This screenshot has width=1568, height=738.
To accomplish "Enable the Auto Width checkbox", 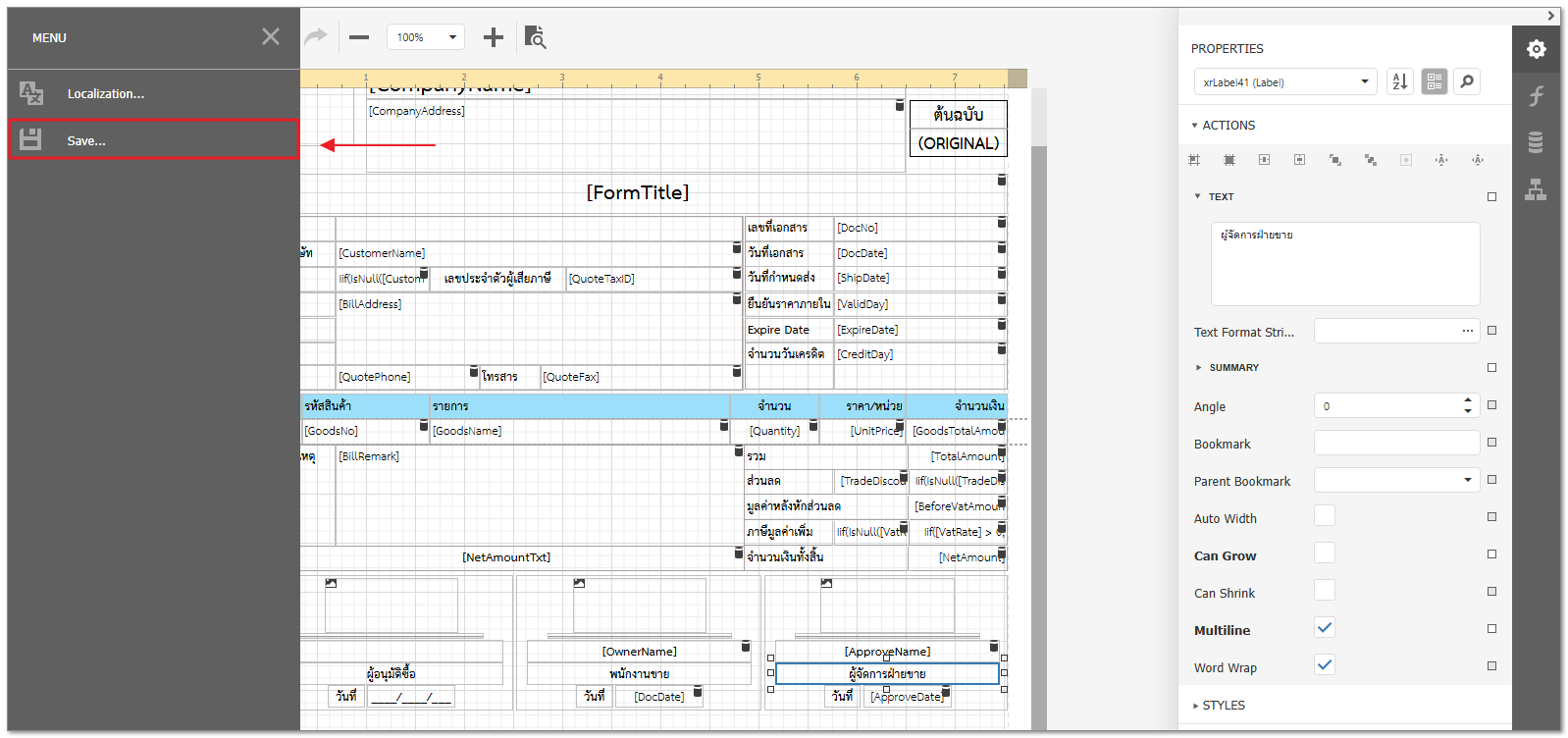I will pos(1324,516).
